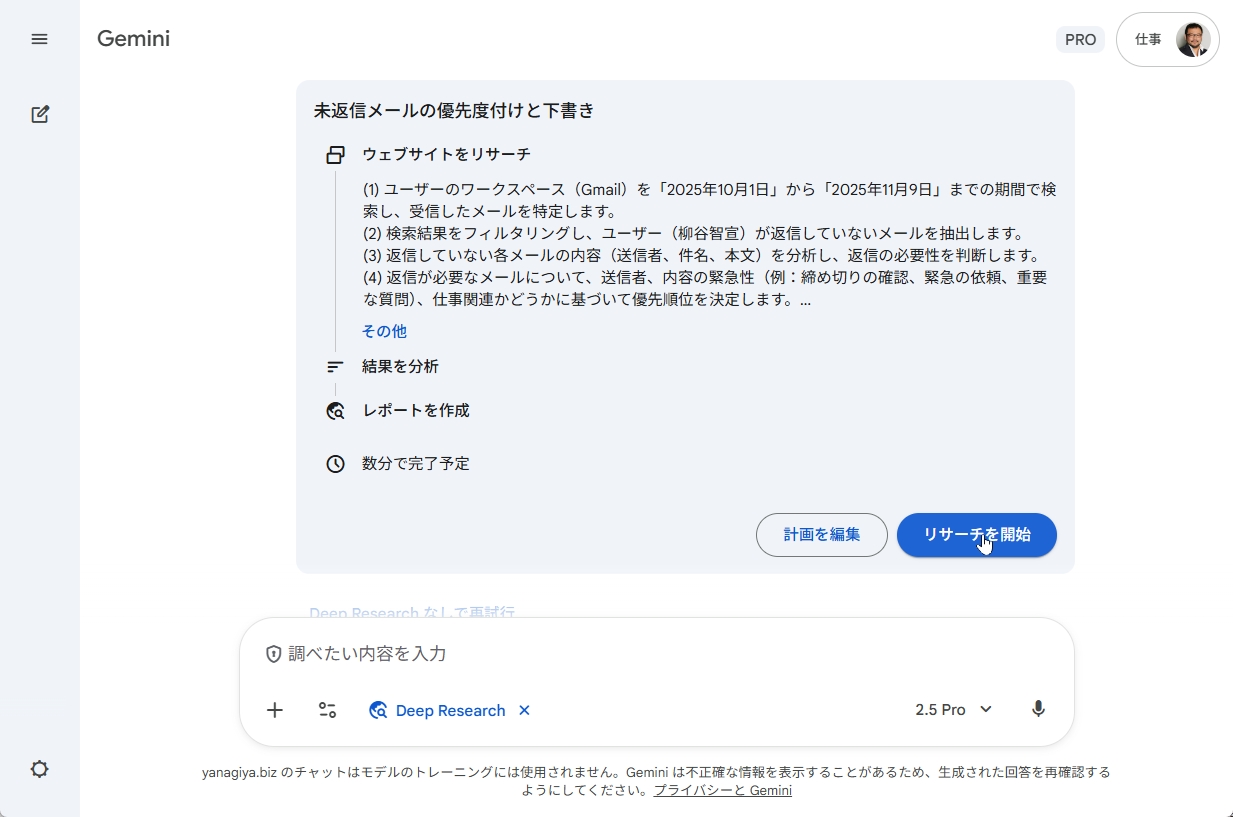Image resolution: width=1233 pixels, height=817 pixels.
Task: Remove Deep Research with X icon
Action: click(524, 710)
